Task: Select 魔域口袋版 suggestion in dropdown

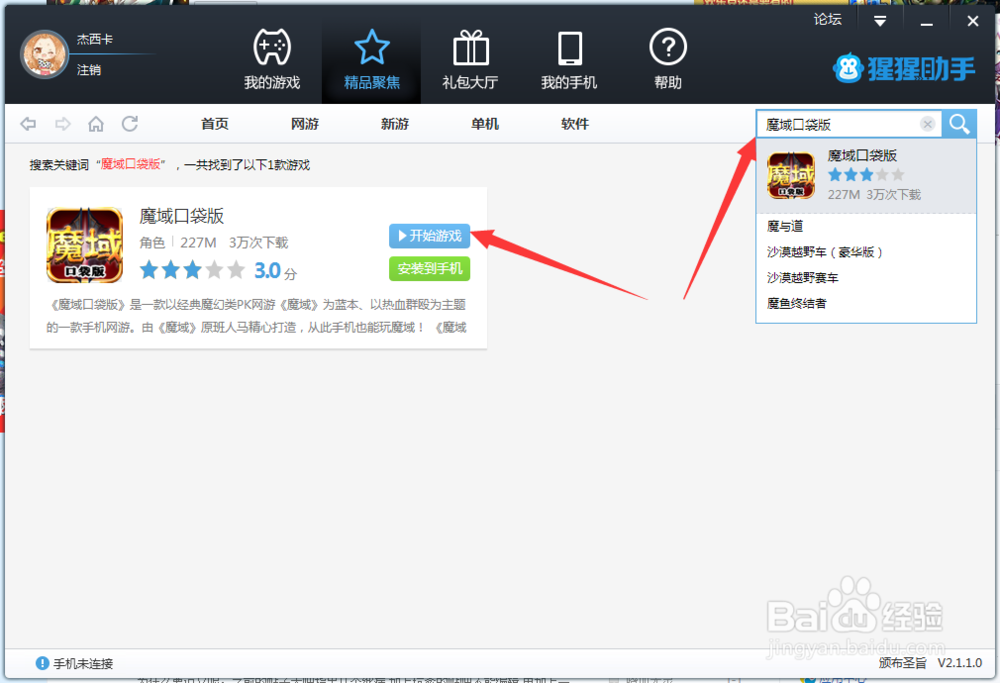Action: tap(866, 175)
